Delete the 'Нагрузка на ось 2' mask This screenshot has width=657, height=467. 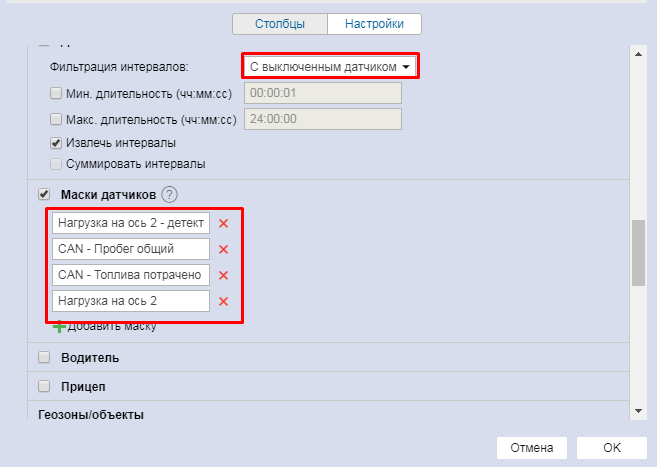224,301
